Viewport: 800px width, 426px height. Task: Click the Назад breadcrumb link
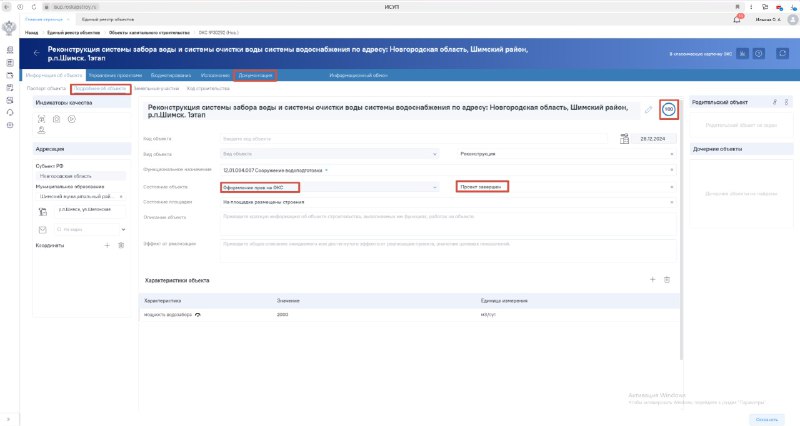[32, 33]
